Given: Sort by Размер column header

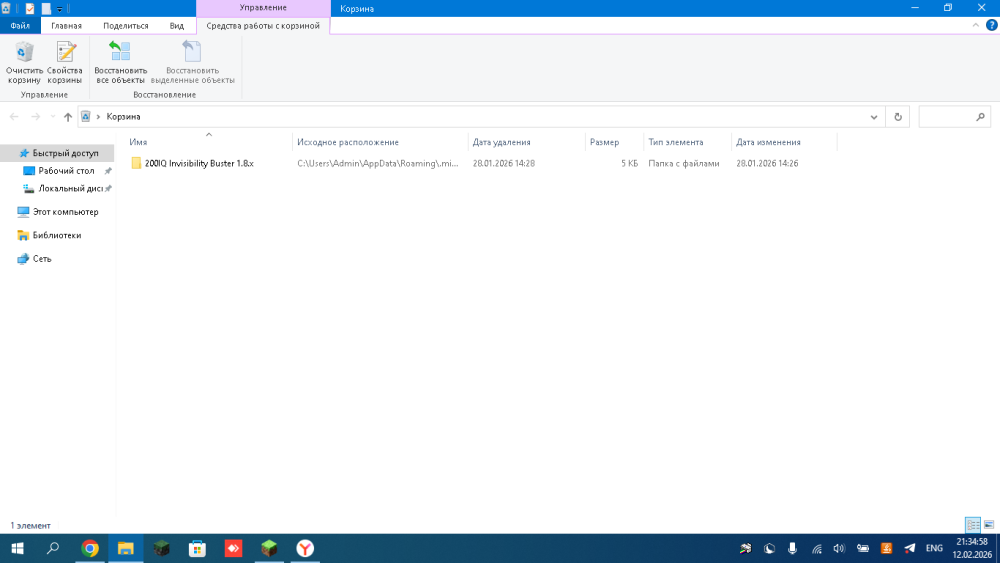Looking at the screenshot, I should click(x=614, y=142).
